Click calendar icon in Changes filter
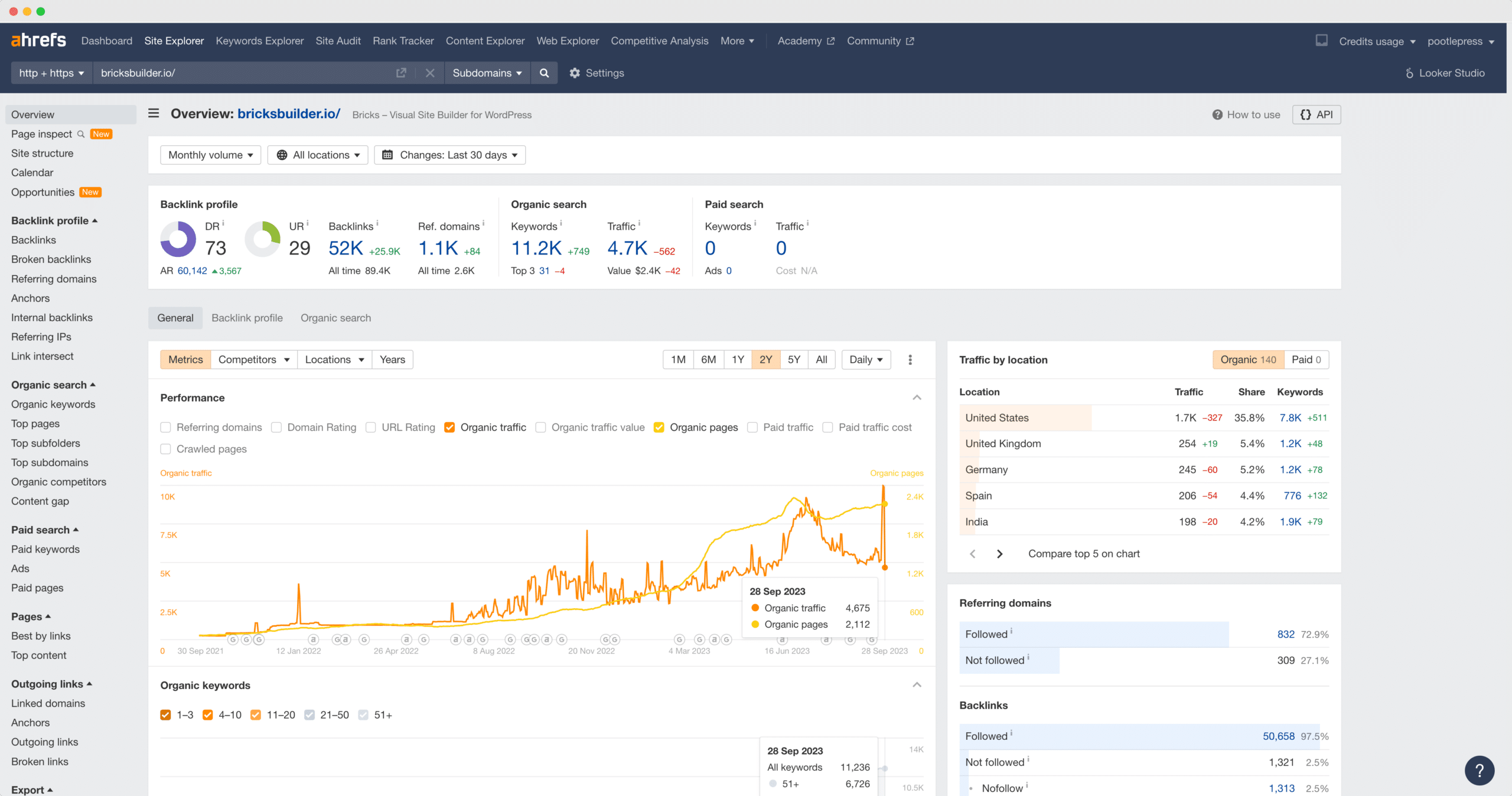 tap(387, 155)
